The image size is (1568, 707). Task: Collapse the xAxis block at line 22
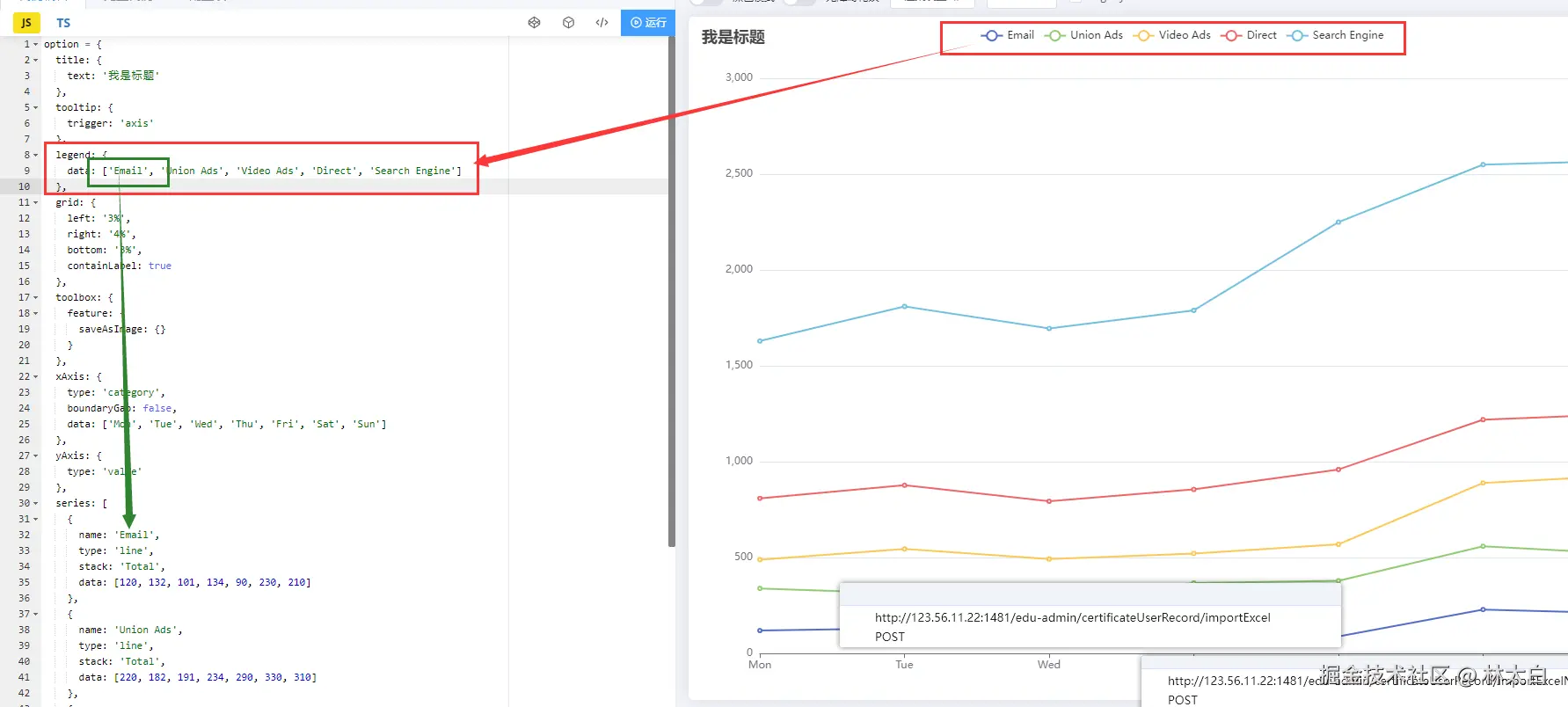coord(35,376)
